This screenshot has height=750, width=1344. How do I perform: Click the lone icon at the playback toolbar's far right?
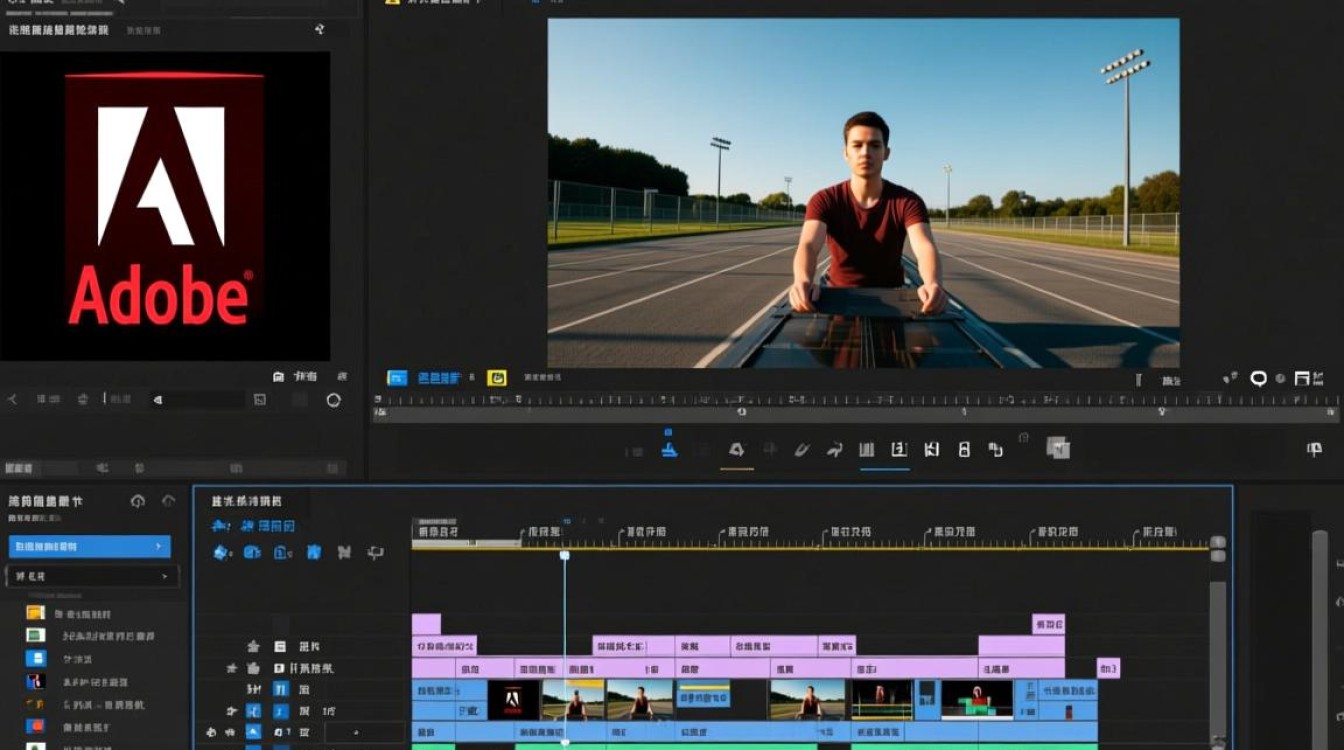point(1315,450)
